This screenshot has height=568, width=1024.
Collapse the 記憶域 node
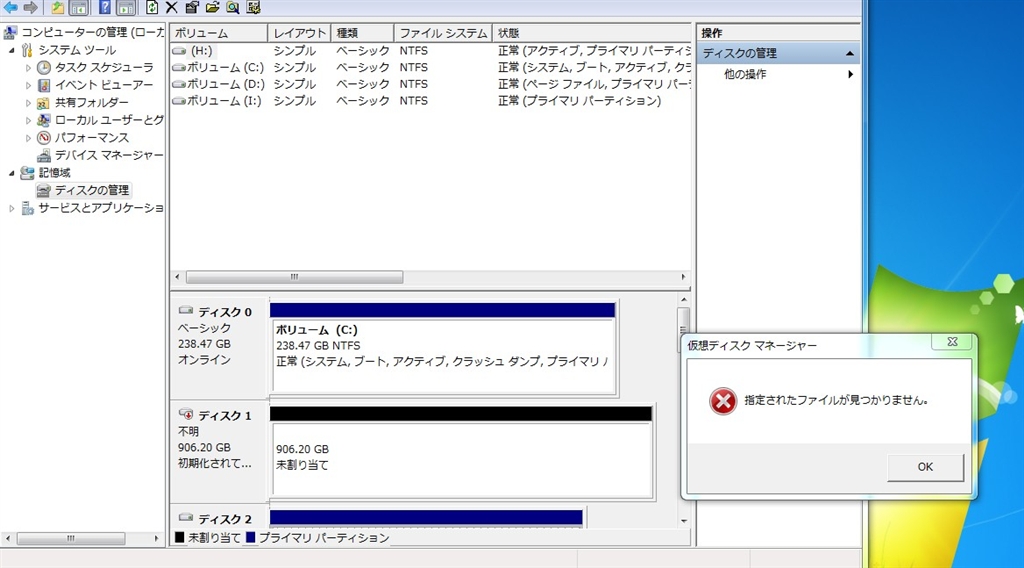[11, 173]
